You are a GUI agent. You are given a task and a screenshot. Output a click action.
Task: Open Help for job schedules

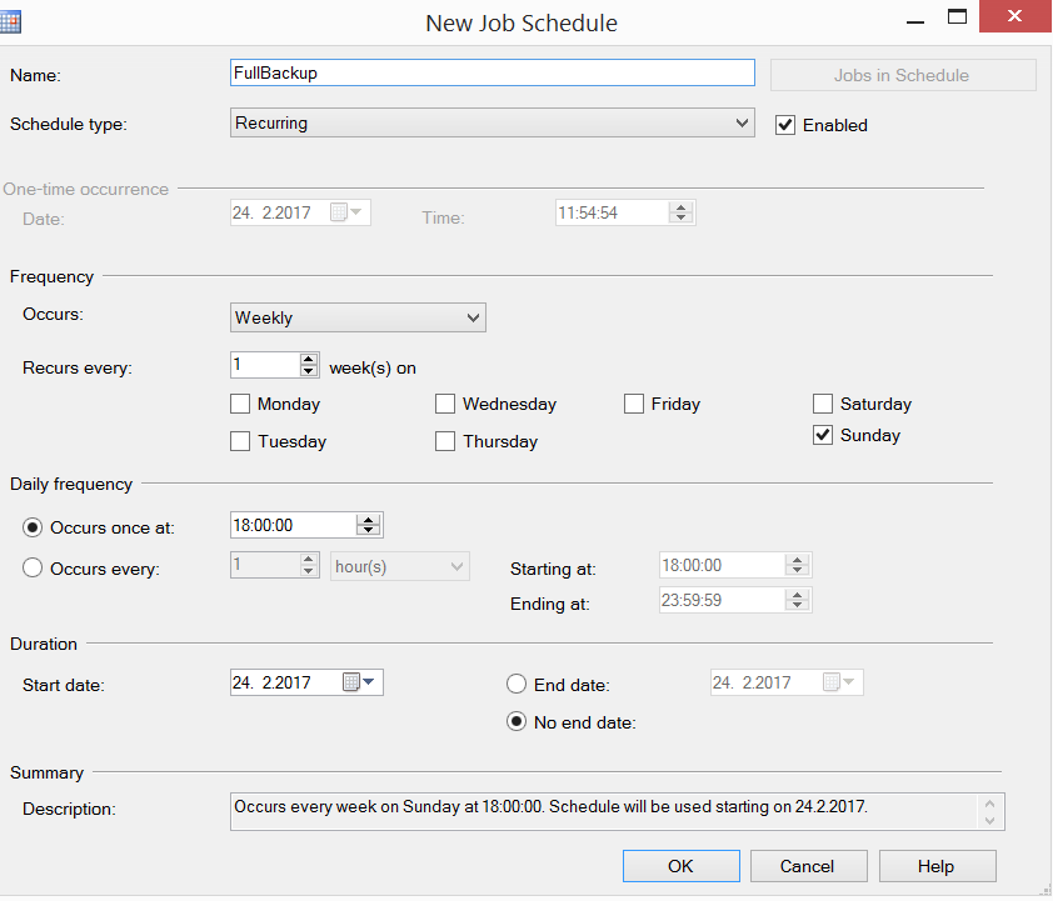click(937, 865)
